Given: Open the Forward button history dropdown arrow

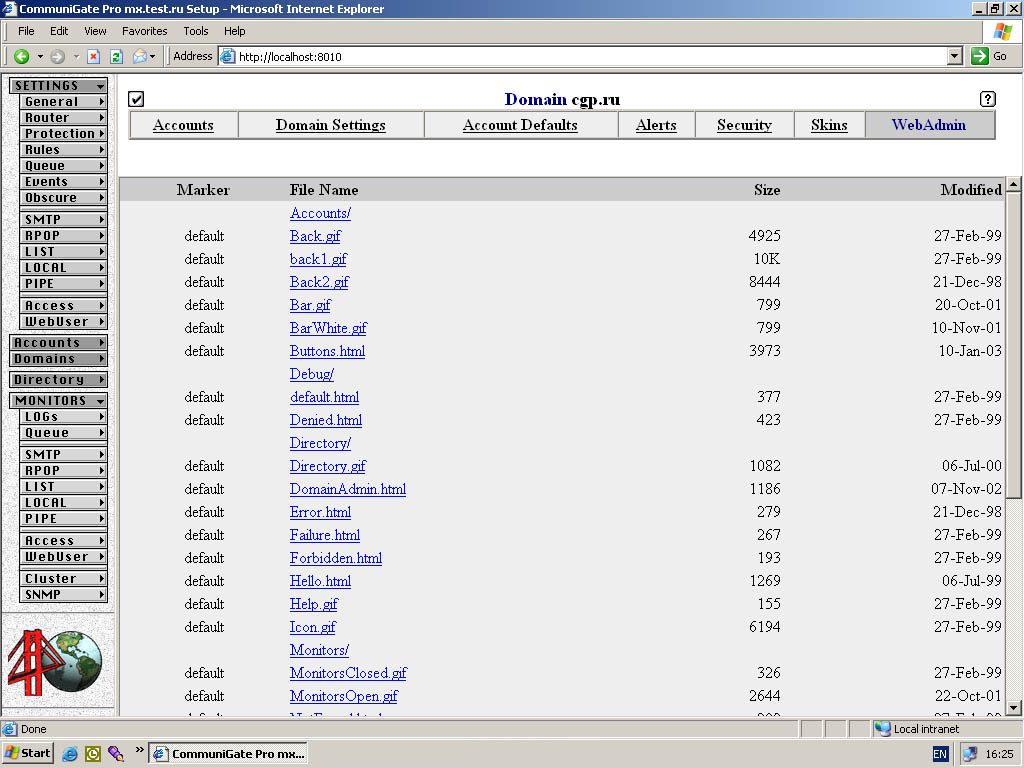Looking at the screenshot, I should point(76,57).
